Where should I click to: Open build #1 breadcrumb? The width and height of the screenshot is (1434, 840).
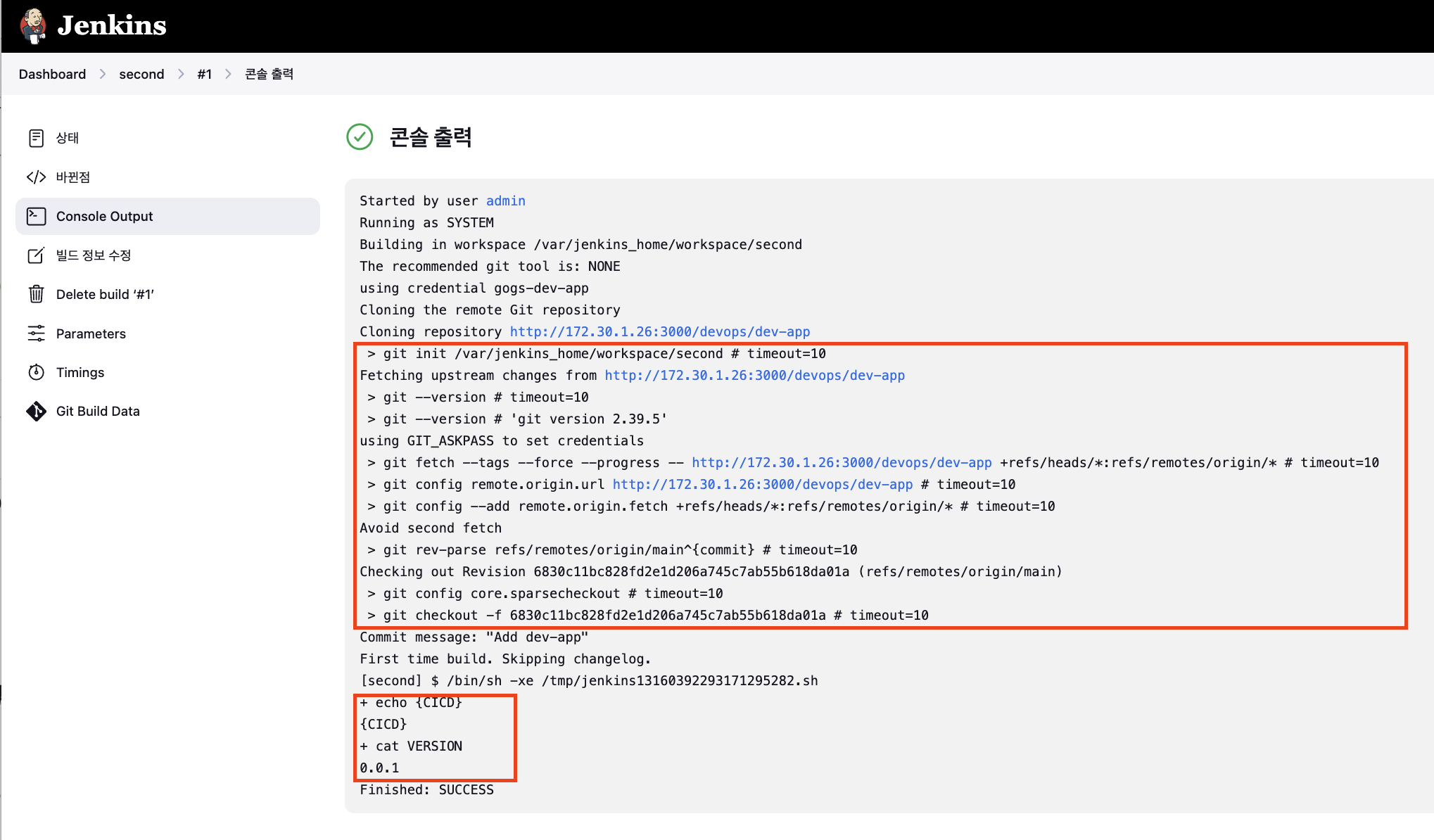click(204, 74)
